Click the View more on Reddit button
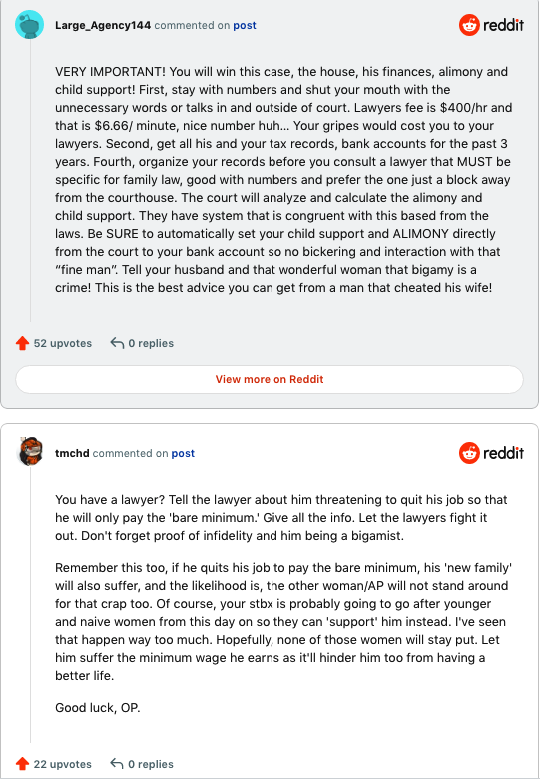 coord(270,380)
